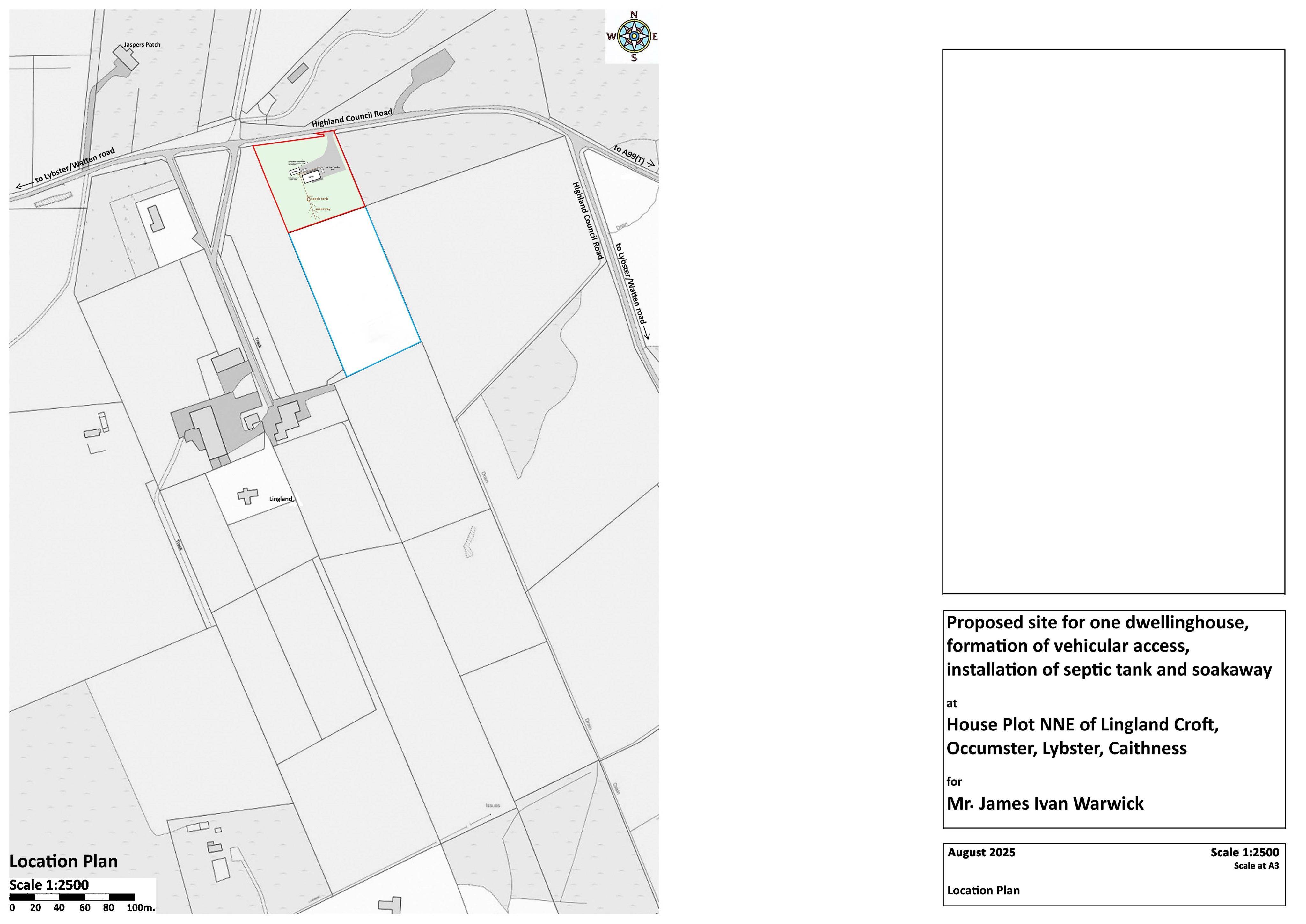Screen dimensions: 1306x924
Task: Click the large 'Location Plan' heading at lower-left
Action: pos(64,862)
